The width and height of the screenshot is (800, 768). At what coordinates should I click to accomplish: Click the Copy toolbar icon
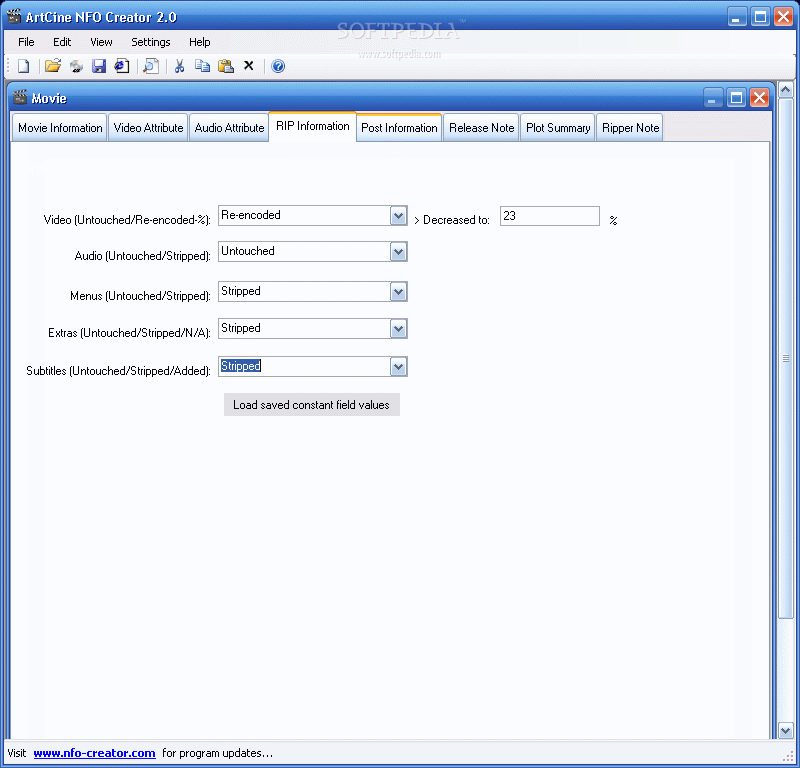tap(203, 66)
